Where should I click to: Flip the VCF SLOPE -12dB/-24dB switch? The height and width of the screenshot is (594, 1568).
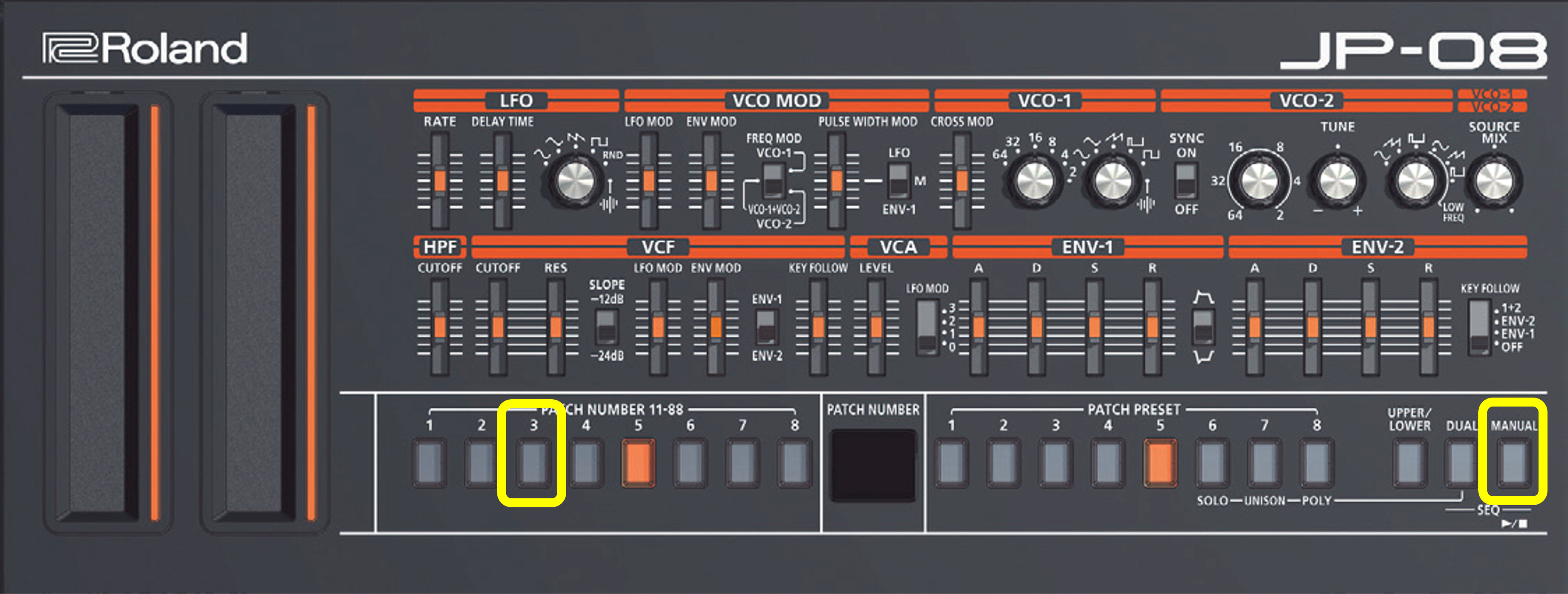(606, 328)
